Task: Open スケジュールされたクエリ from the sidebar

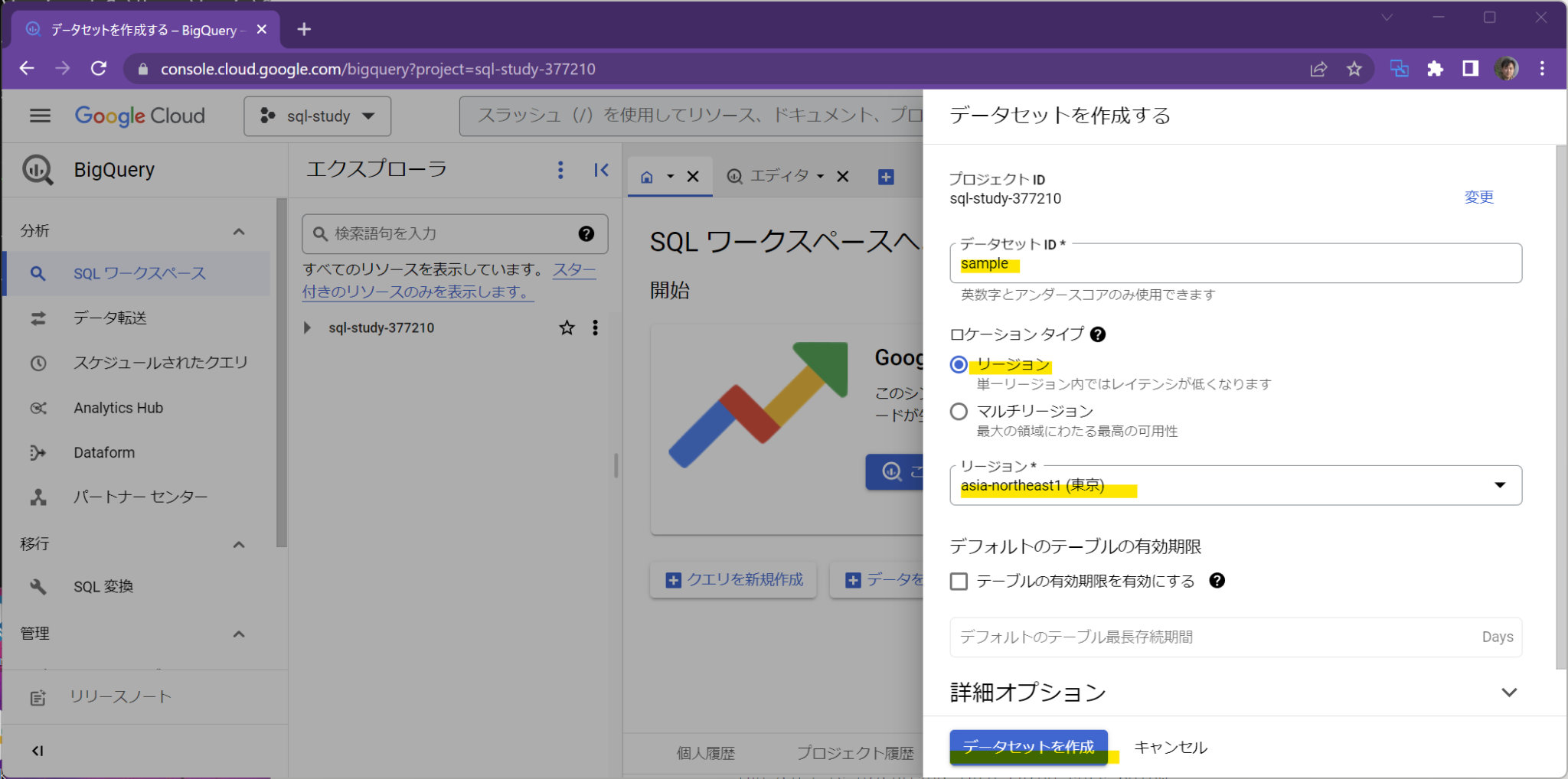Action: 162,363
